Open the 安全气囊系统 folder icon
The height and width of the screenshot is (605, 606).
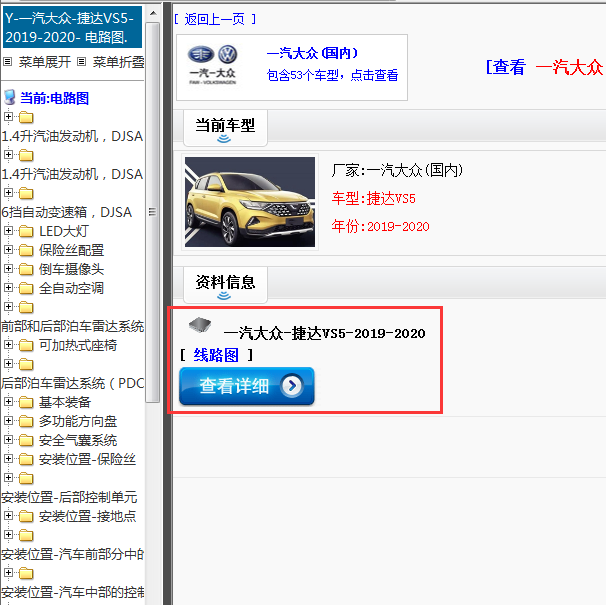[x=26, y=440]
